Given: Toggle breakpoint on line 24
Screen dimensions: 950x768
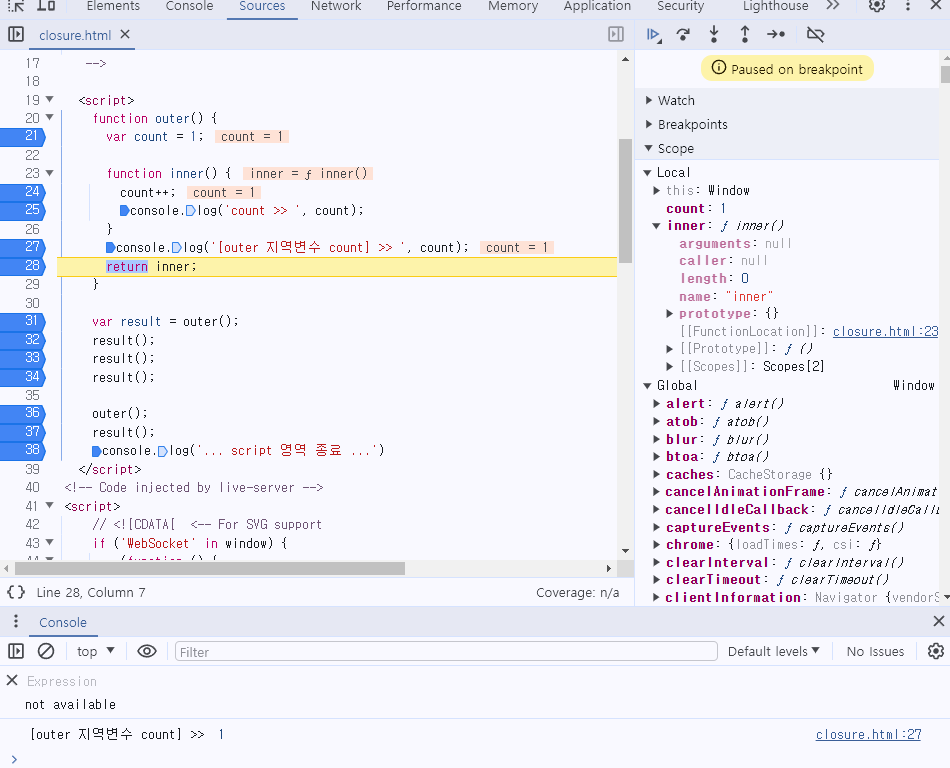Looking at the screenshot, I should click(23, 192).
